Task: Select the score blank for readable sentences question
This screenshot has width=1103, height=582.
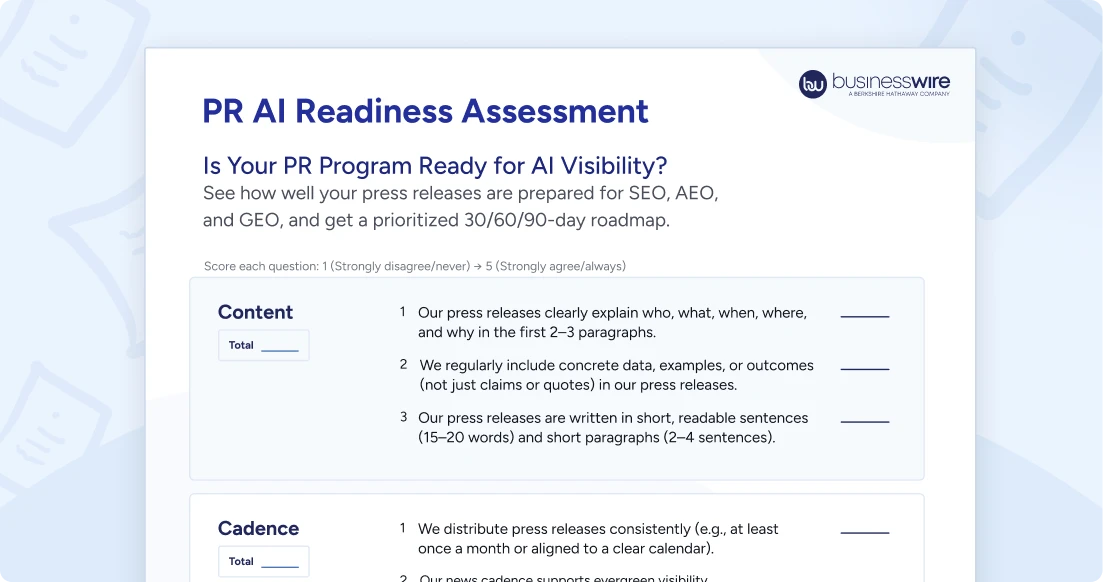Action: coord(864,421)
